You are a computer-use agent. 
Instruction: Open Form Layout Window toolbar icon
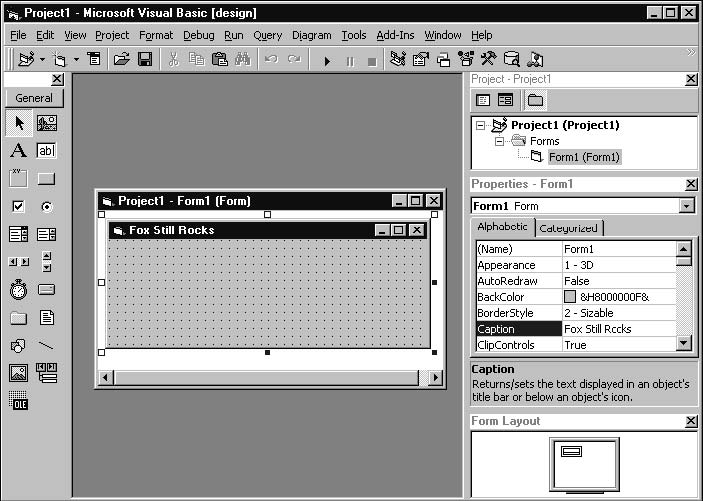(x=443, y=59)
